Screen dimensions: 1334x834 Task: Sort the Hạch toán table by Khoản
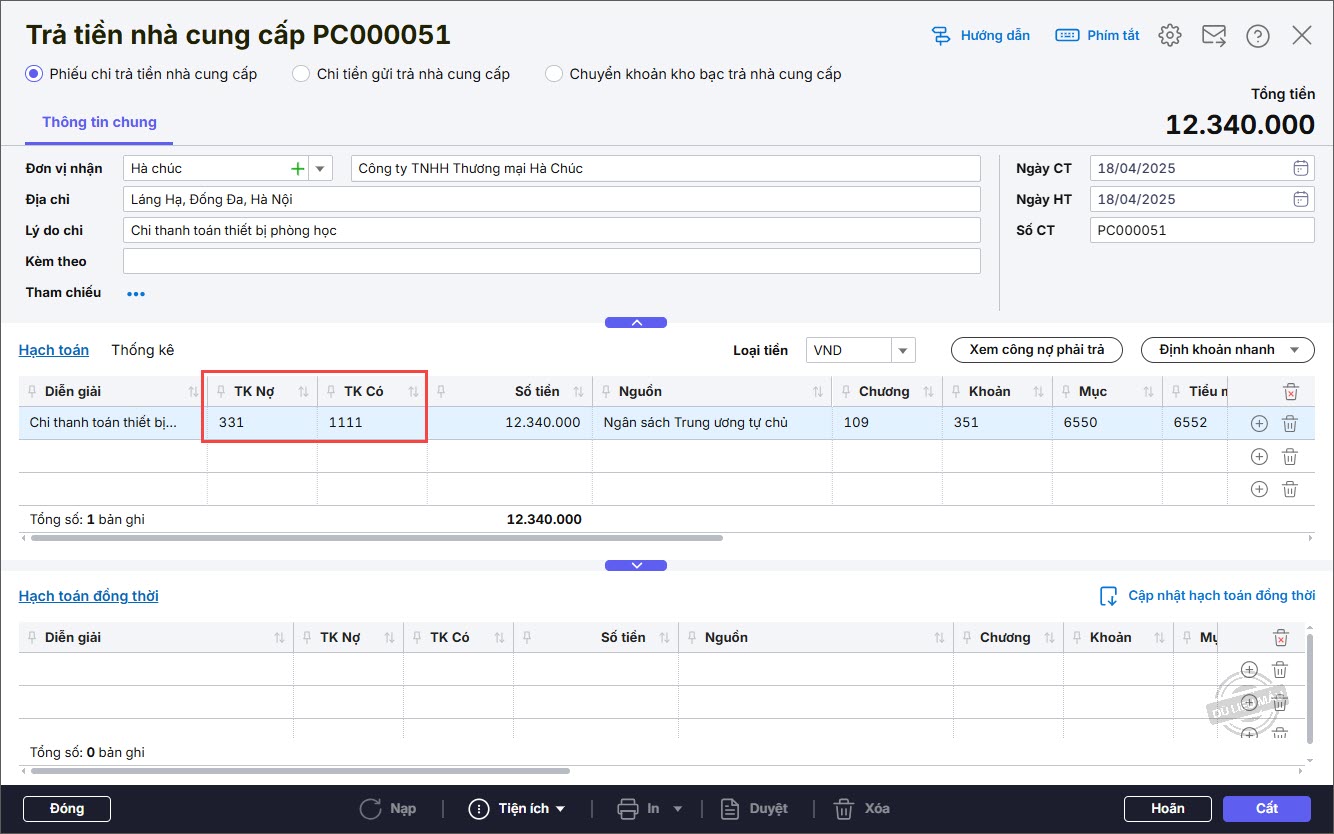tap(1038, 391)
